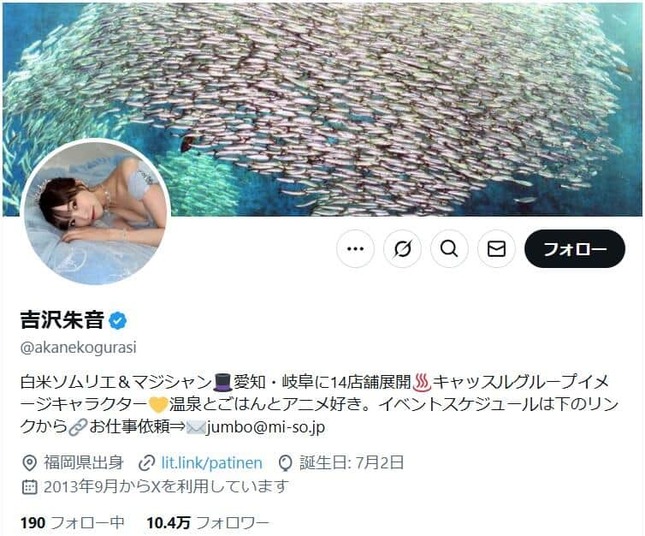Click the search magnifier icon
645x536 pixels.
pyautogui.click(x=449, y=249)
